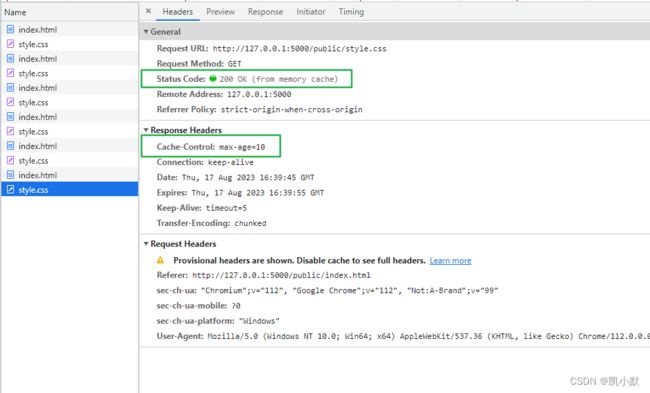Click the Name column header

click(70, 12)
